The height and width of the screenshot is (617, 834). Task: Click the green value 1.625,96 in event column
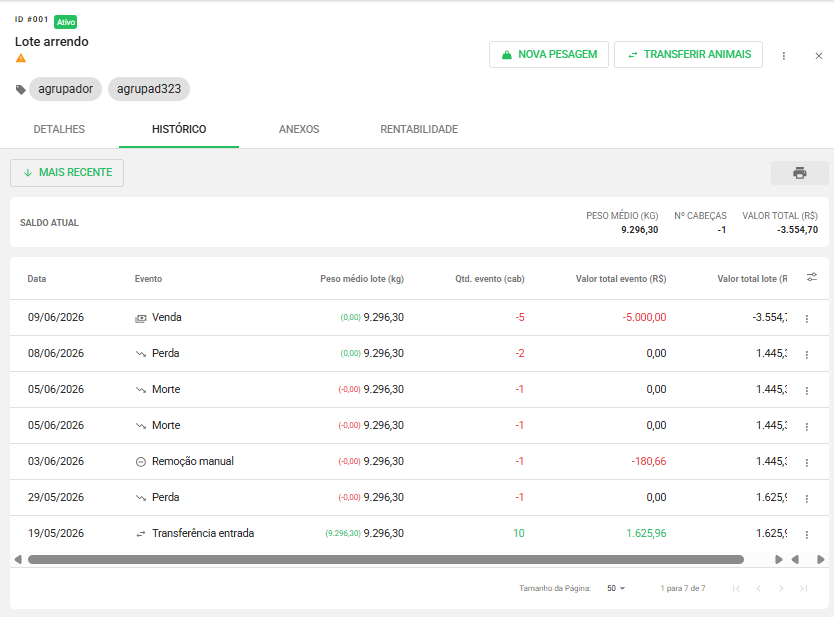[646, 533]
